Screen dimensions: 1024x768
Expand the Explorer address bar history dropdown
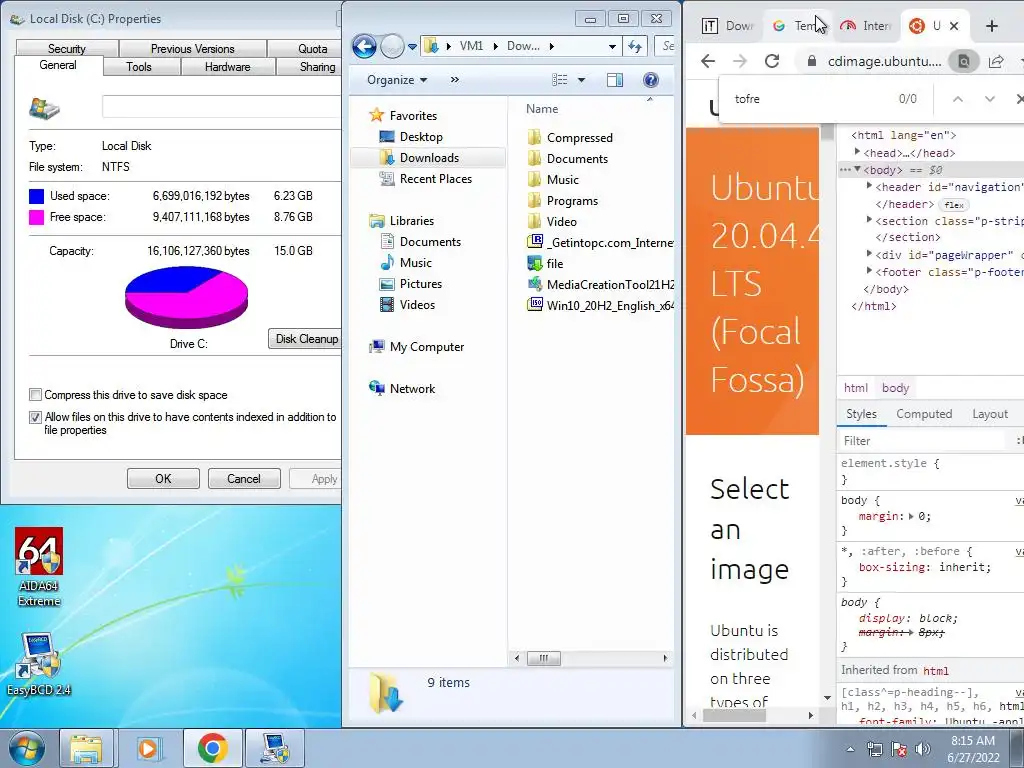tap(612, 46)
